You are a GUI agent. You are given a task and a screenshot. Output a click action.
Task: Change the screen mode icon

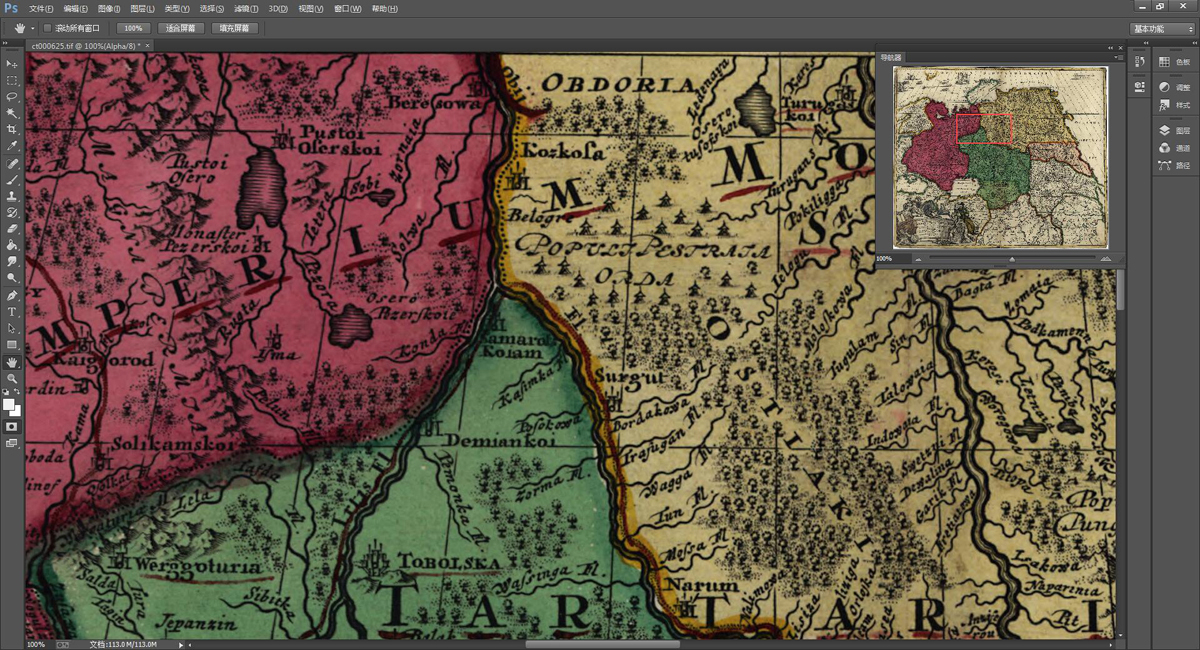click(12, 443)
